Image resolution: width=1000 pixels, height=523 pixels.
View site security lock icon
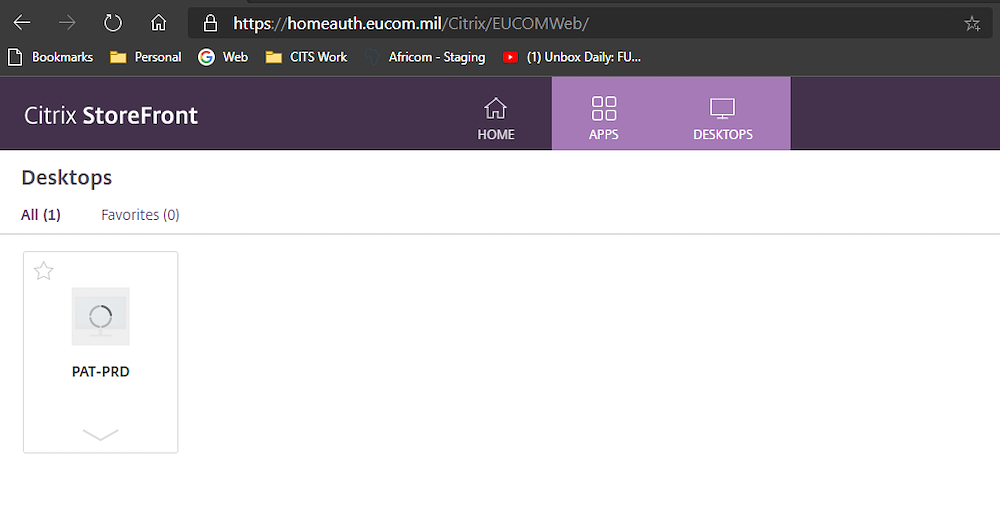pyautogui.click(x=210, y=24)
